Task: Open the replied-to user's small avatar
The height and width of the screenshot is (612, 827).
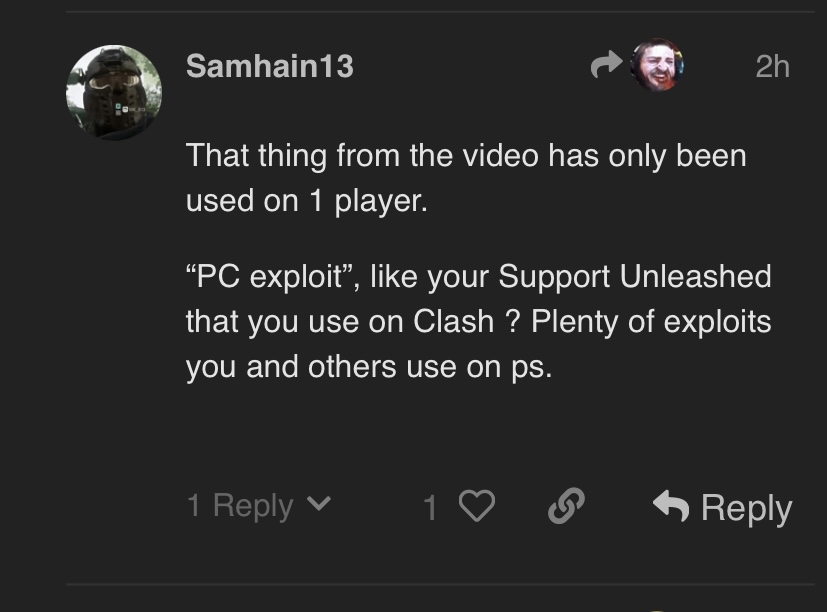Action: tap(657, 66)
